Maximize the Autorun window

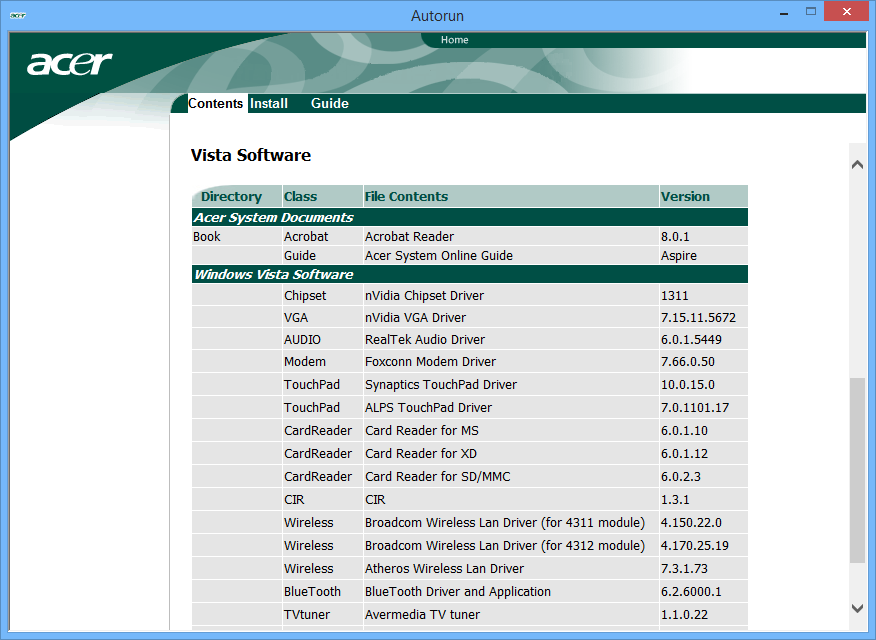(810, 13)
